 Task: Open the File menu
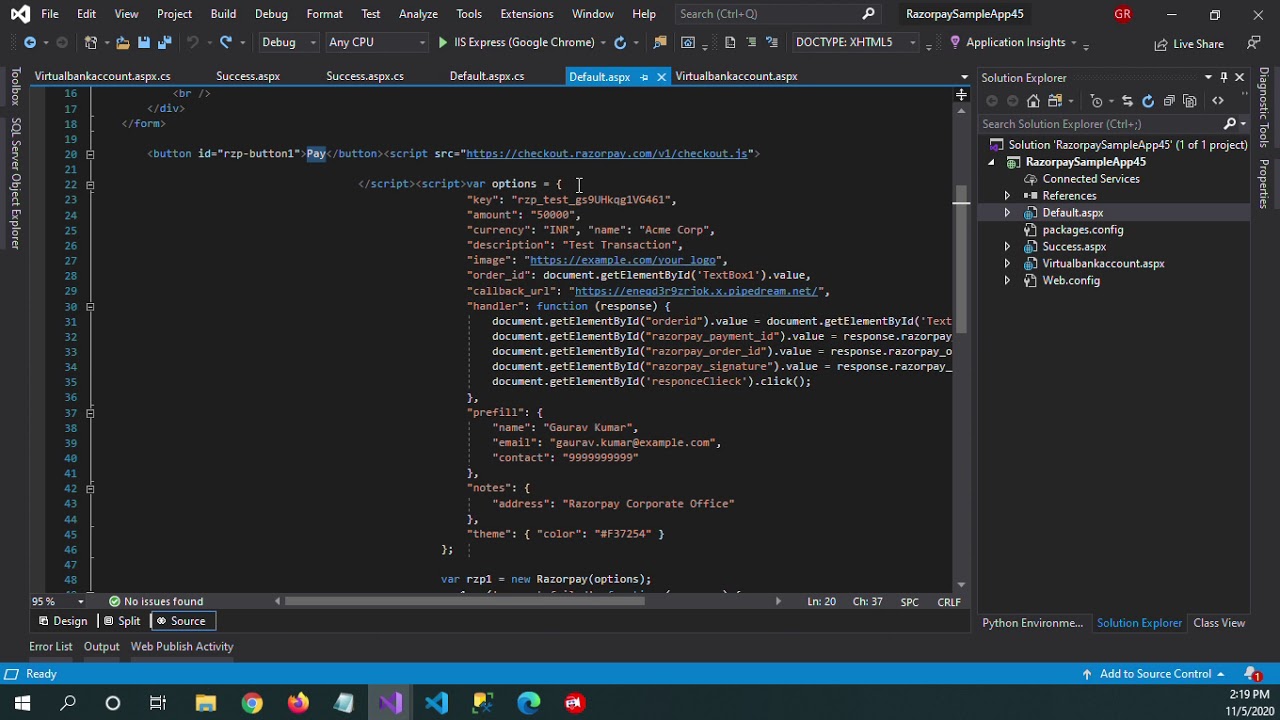(x=49, y=14)
